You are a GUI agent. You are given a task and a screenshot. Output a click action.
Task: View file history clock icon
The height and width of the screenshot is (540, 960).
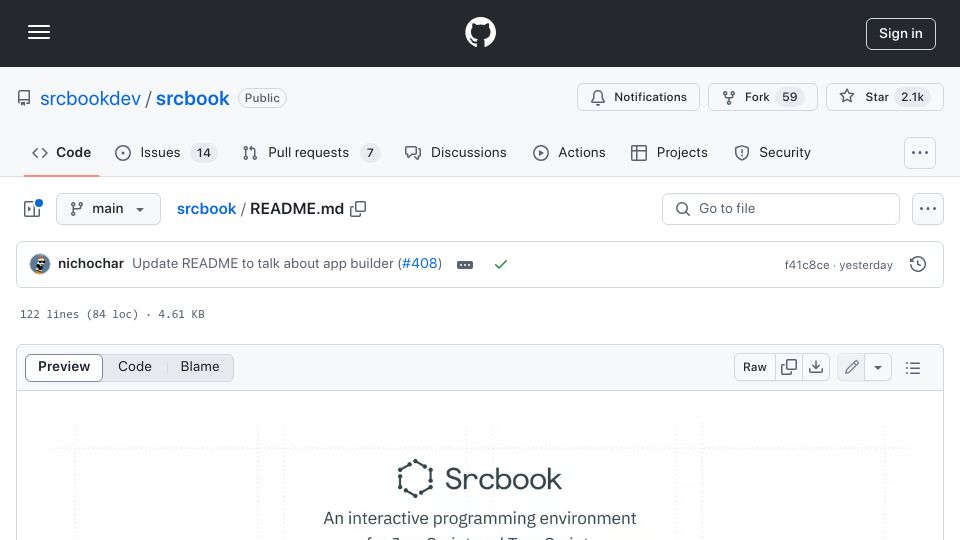click(x=918, y=264)
